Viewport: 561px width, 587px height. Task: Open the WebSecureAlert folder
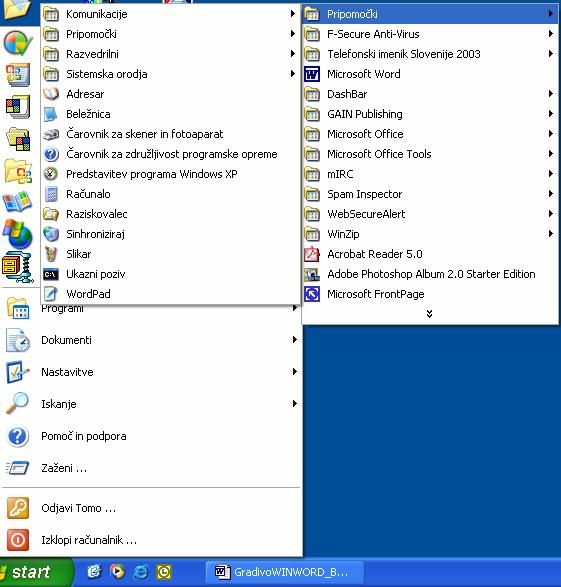(x=430, y=214)
